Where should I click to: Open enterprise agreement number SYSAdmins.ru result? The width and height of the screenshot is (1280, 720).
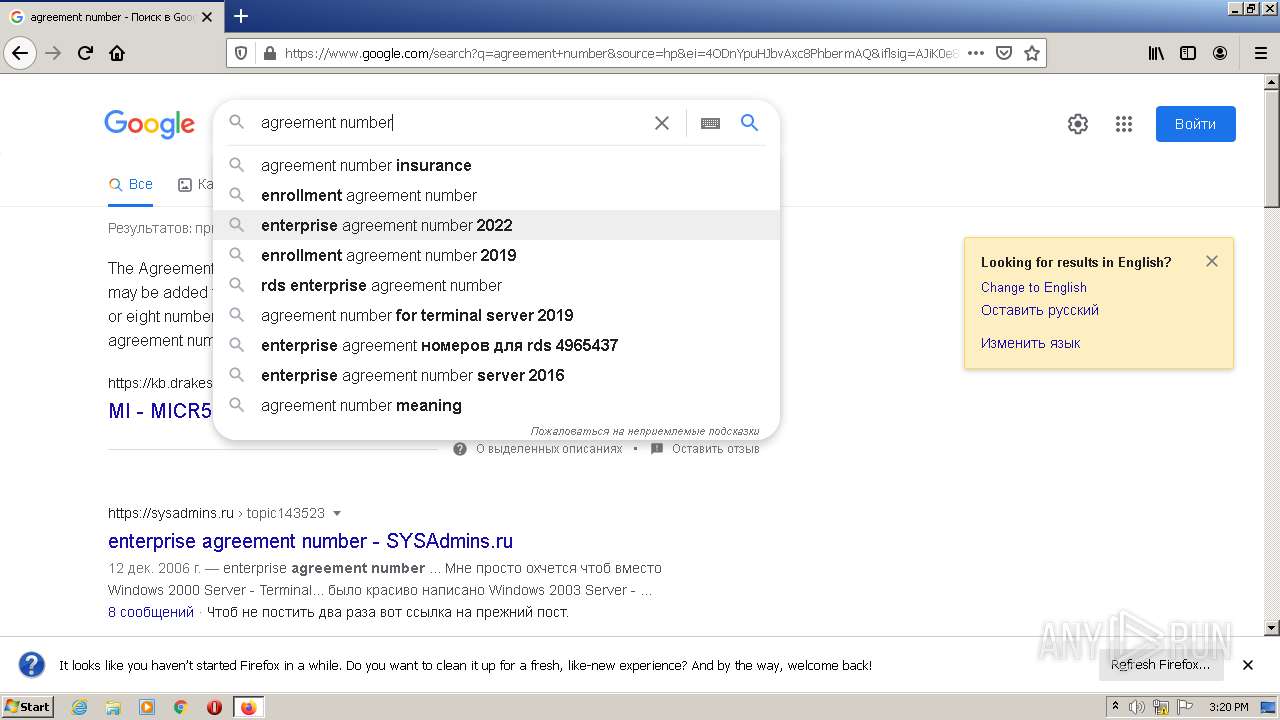310,541
